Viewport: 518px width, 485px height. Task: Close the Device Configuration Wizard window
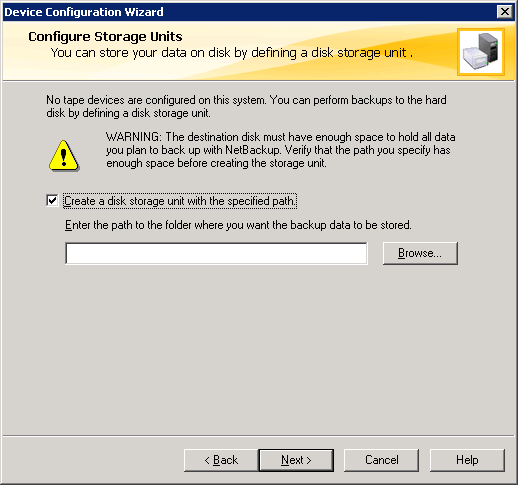pos(505,12)
